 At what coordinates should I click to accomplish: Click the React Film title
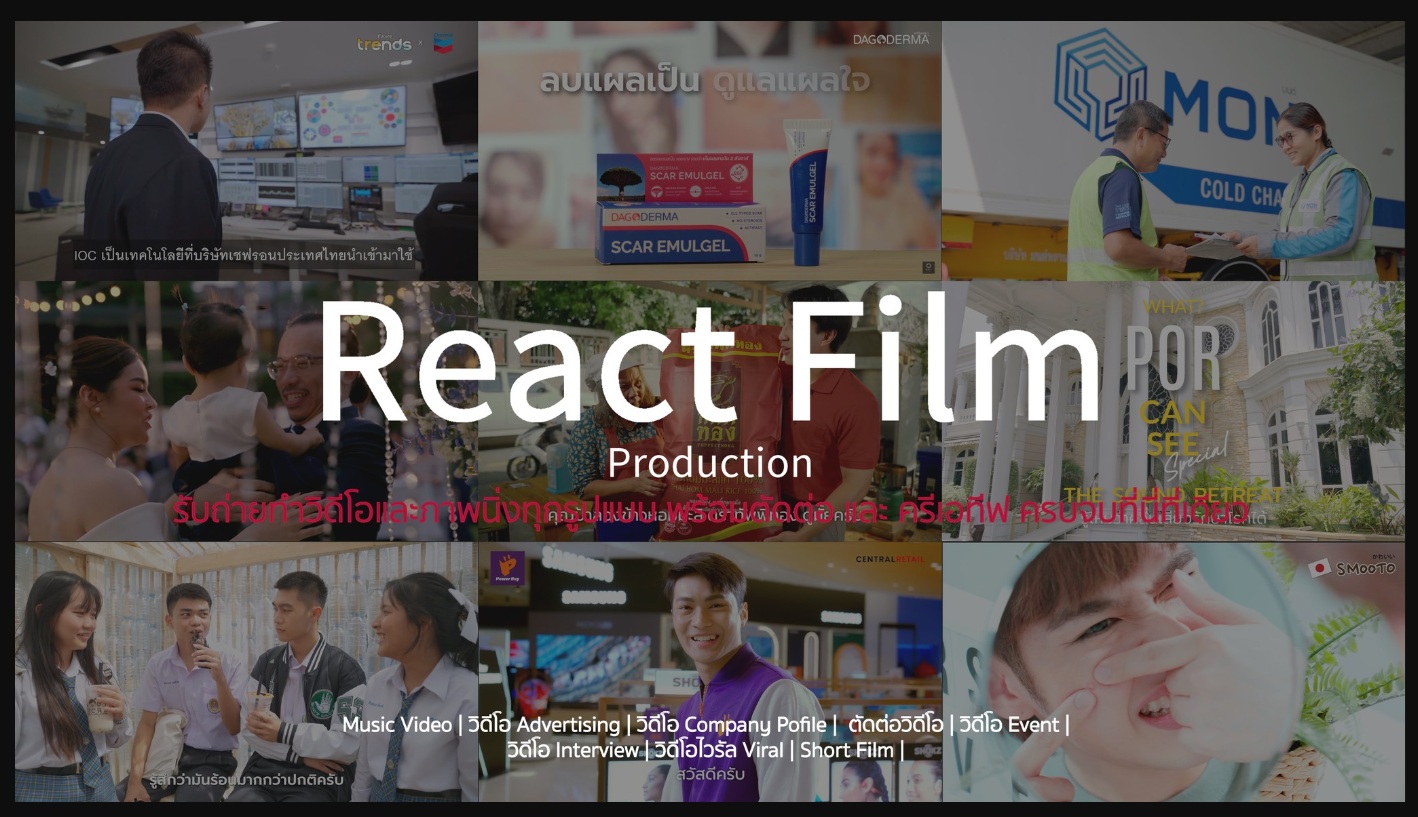click(708, 362)
